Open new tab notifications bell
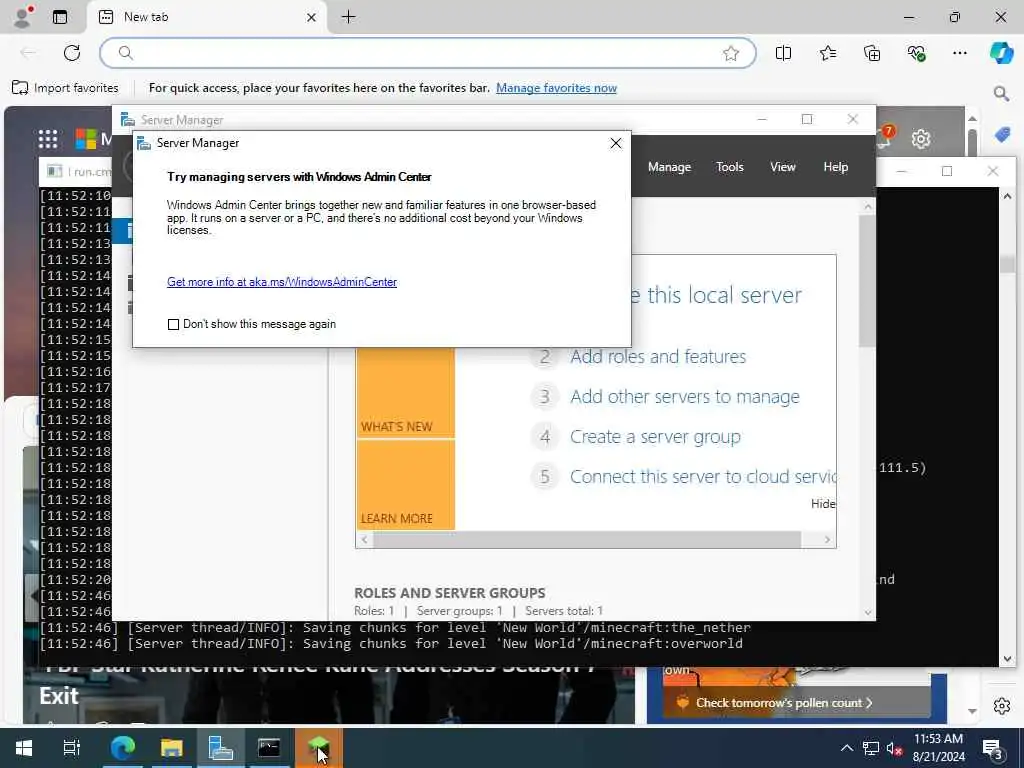 coord(884,138)
